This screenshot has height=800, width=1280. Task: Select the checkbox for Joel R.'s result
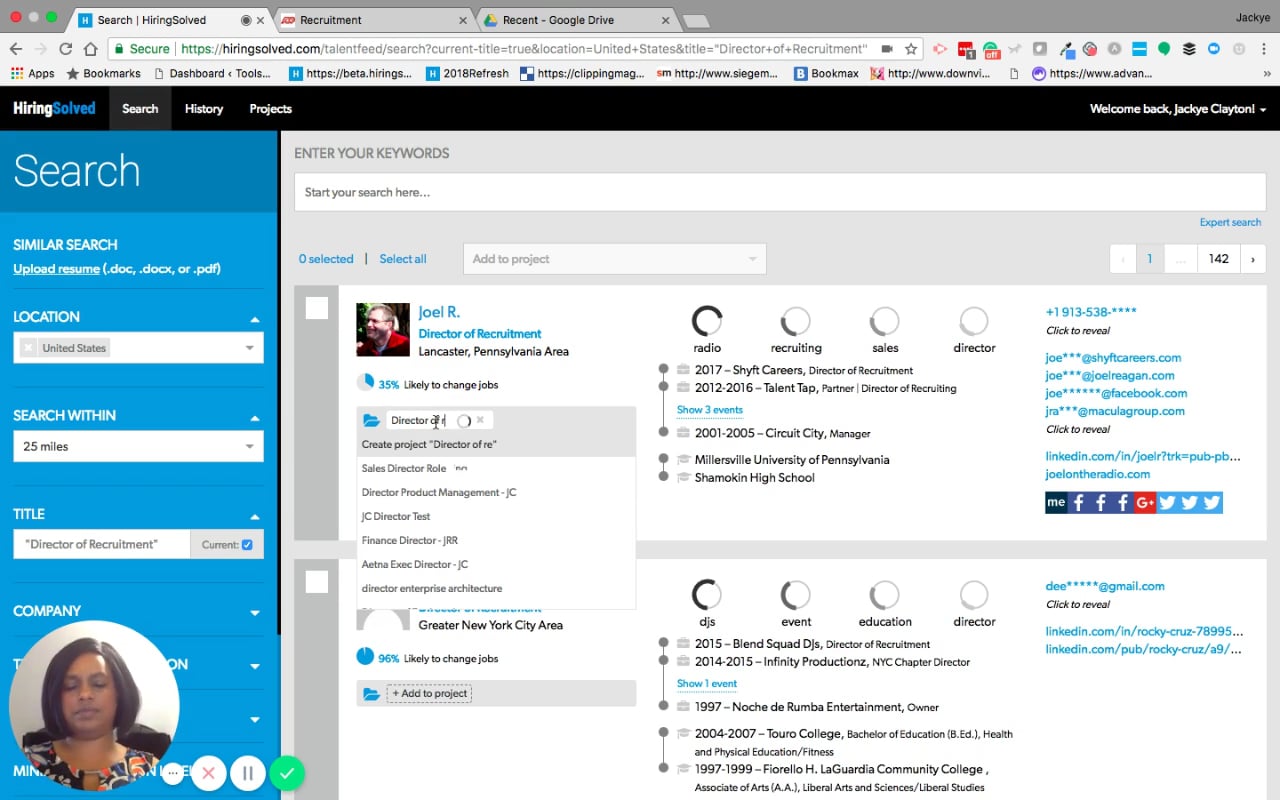point(317,308)
